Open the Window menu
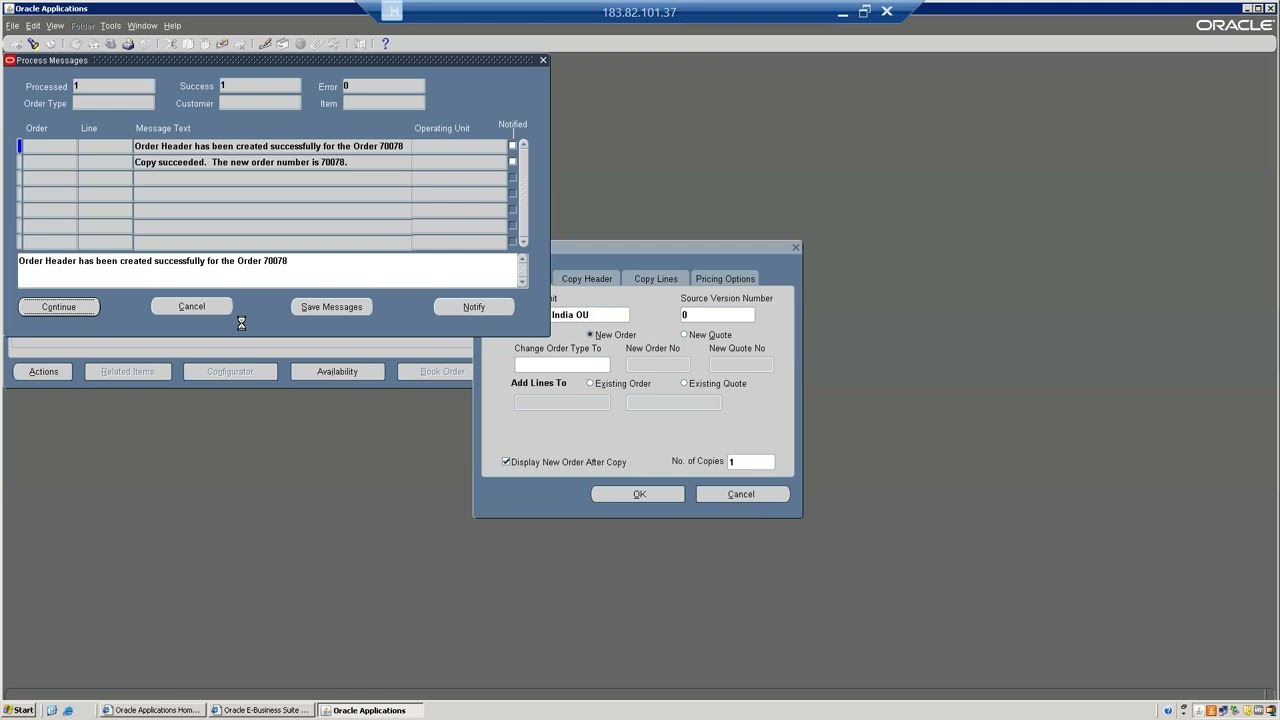Screen dimensions: 1280x720 click(142, 26)
